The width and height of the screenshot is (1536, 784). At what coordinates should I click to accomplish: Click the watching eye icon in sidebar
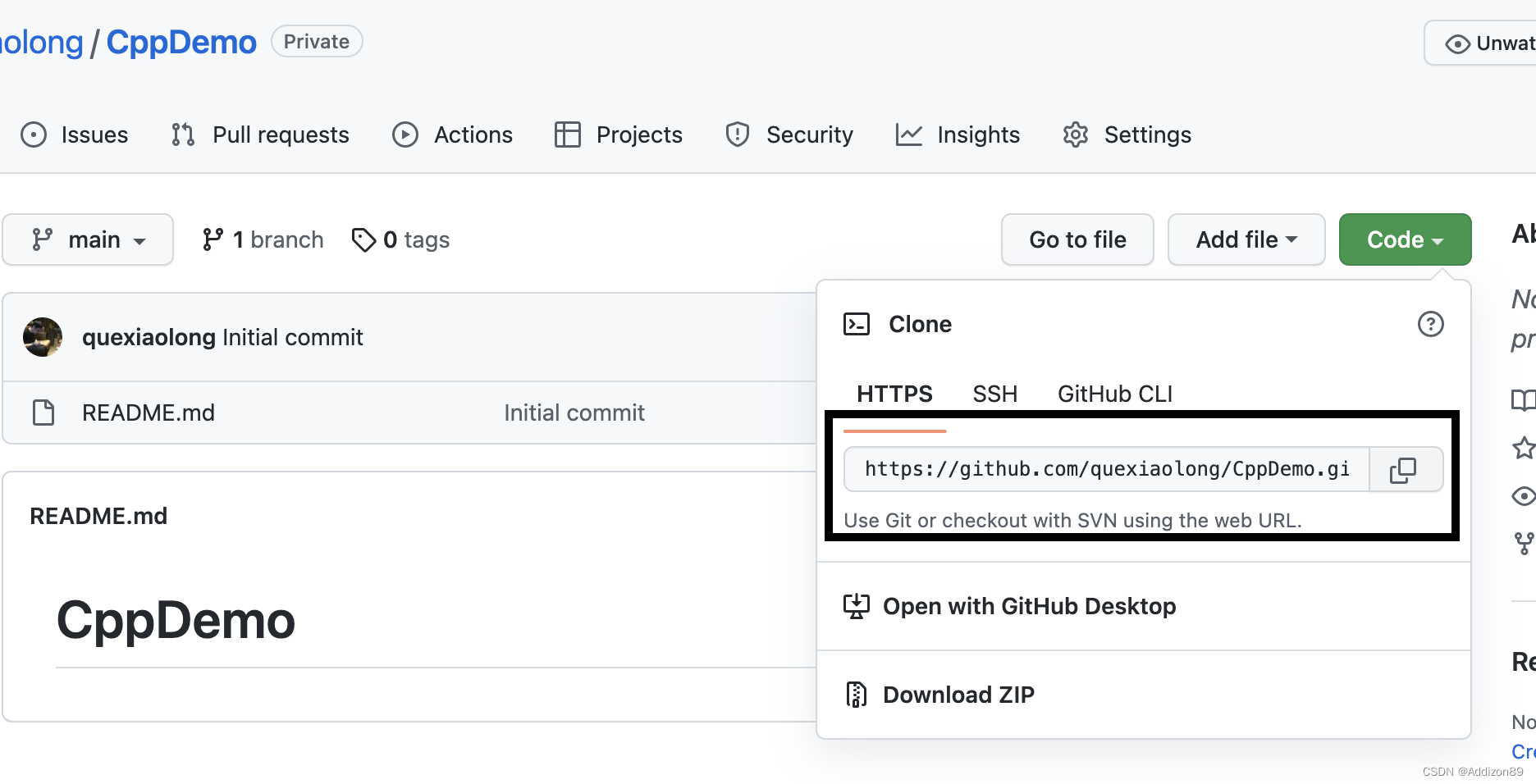click(1524, 495)
